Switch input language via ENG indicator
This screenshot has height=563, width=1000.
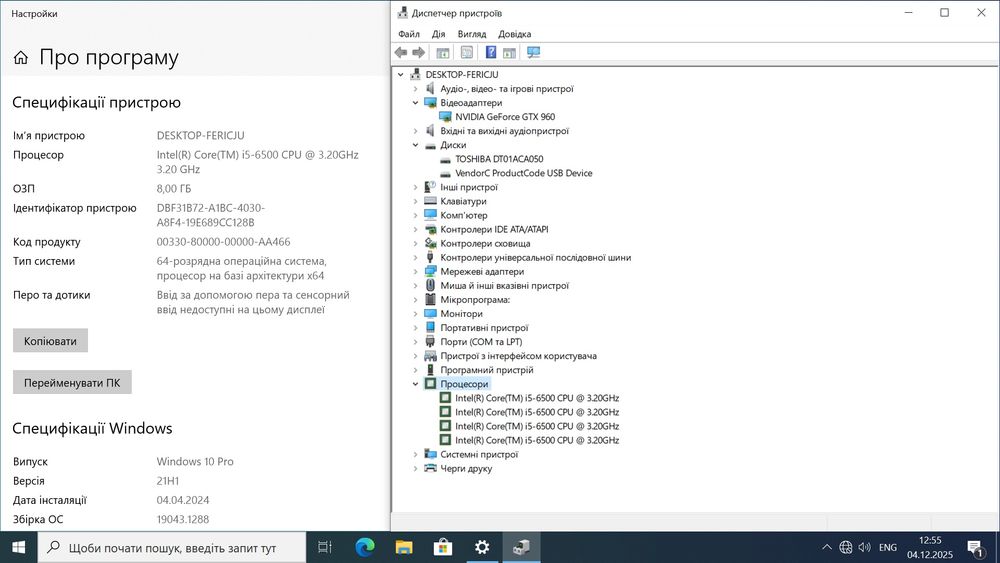click(888, 547)
